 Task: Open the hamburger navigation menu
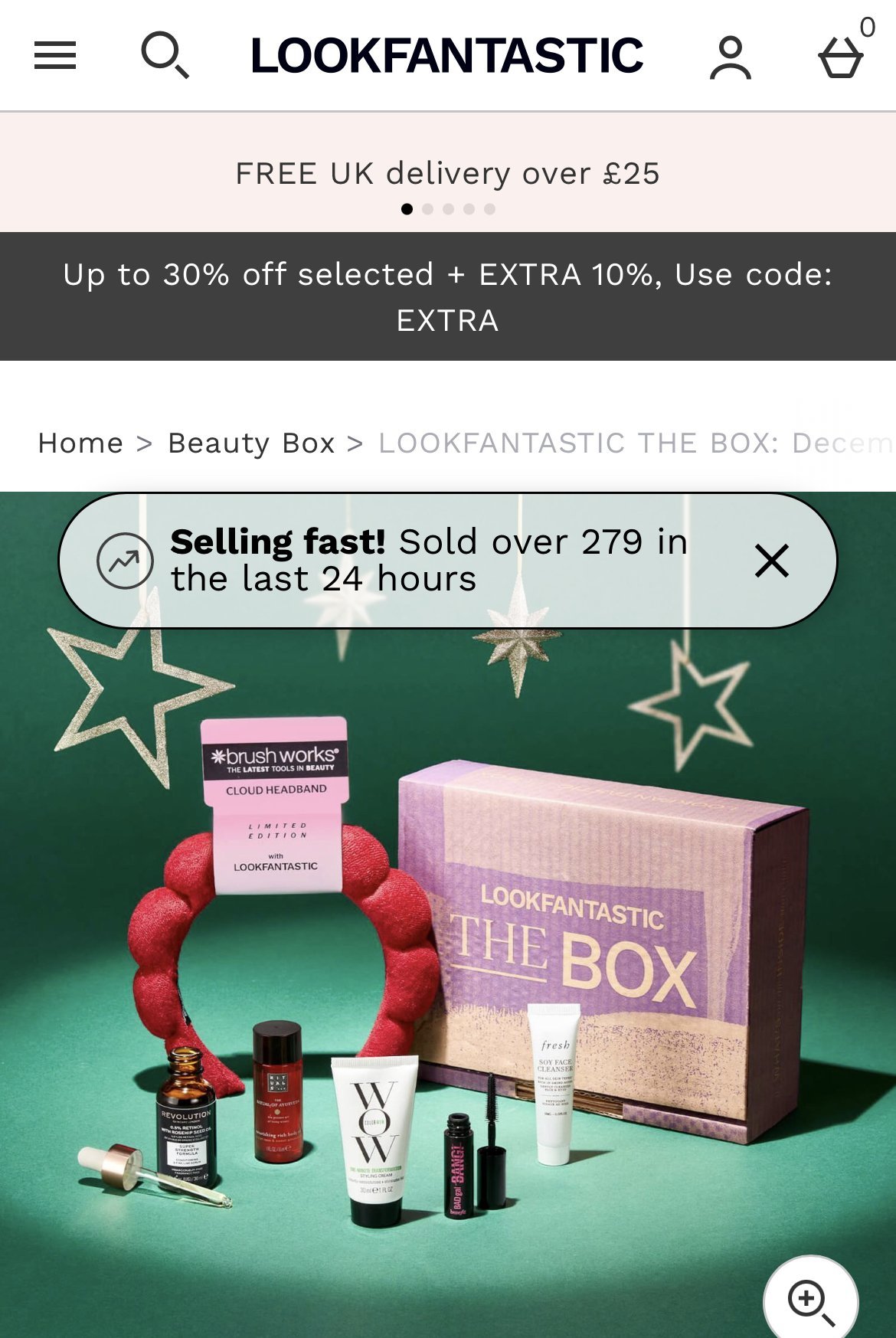pos(55,56)
